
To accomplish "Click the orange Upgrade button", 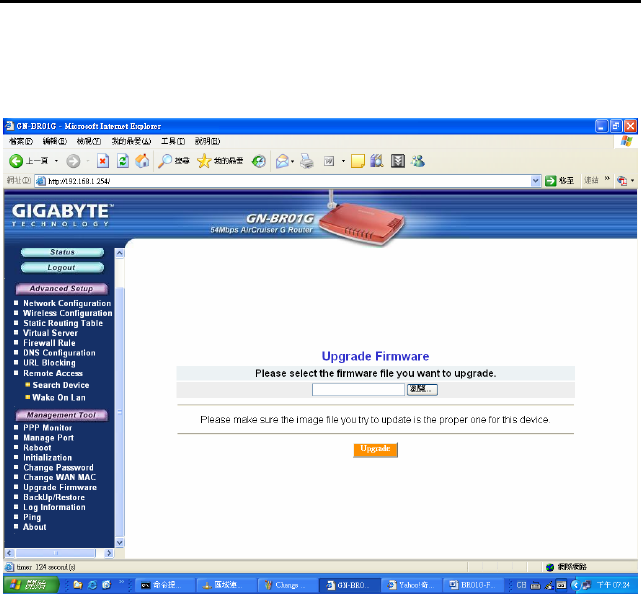I will [375, 449].
